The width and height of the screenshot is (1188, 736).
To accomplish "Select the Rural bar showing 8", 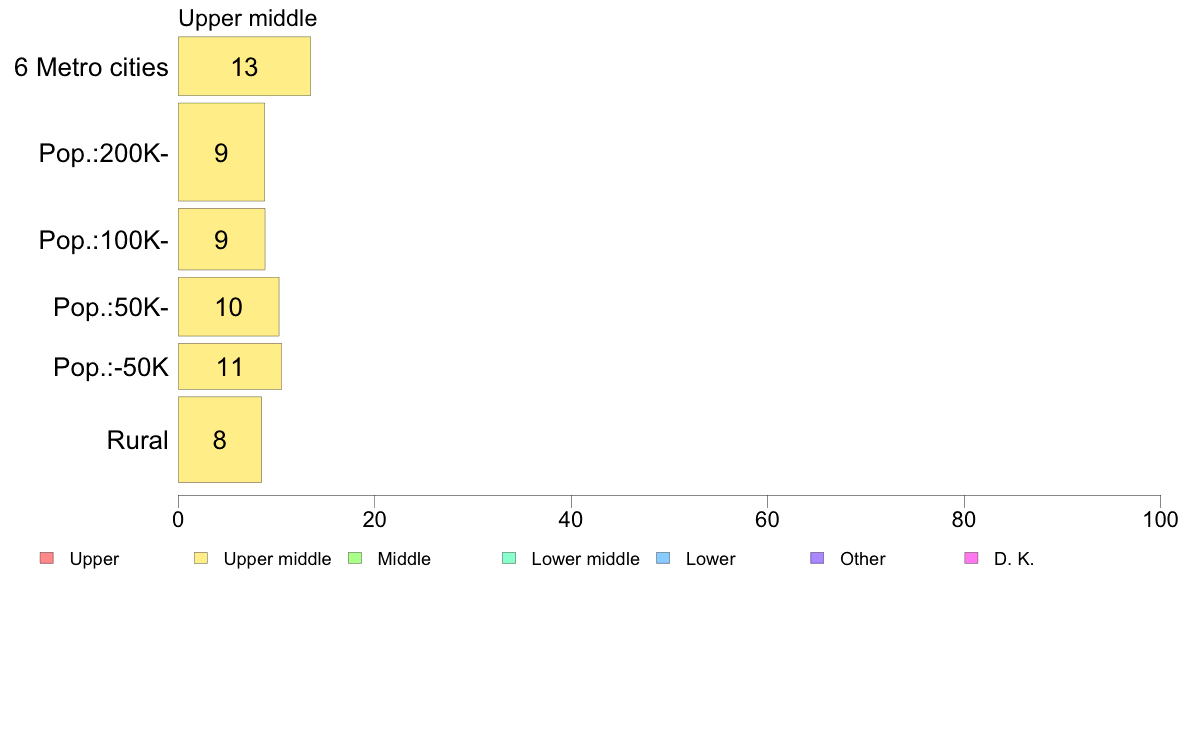I will click(x=220, y=440).
